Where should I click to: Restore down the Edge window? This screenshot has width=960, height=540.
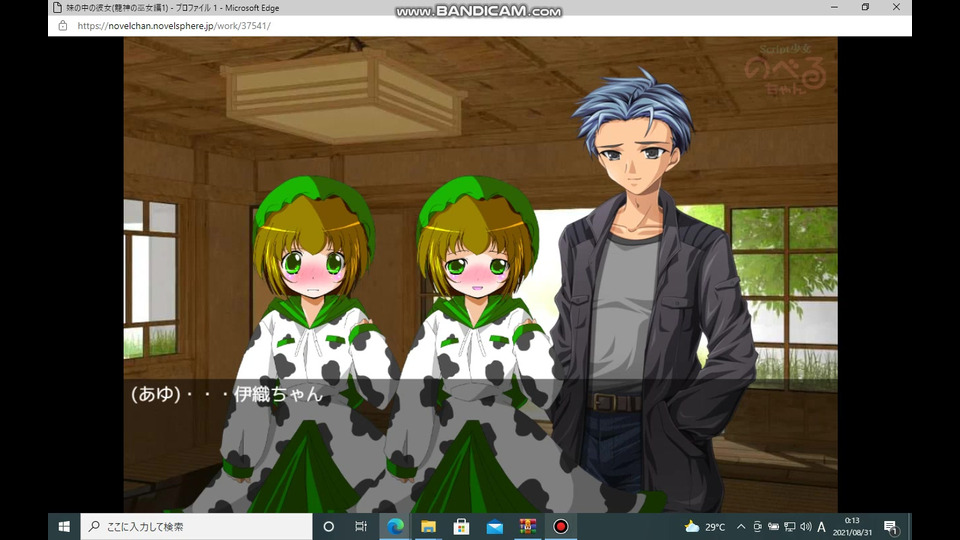click(x=865, y=7)
